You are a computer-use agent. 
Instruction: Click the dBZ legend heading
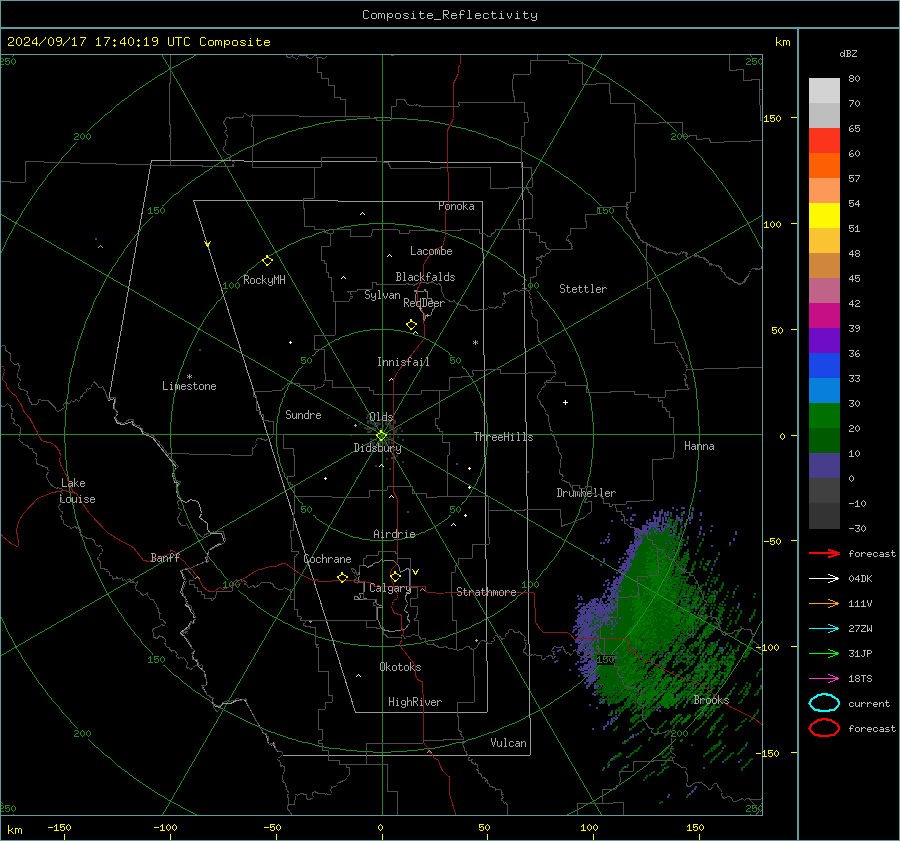(x=848, y=53)
